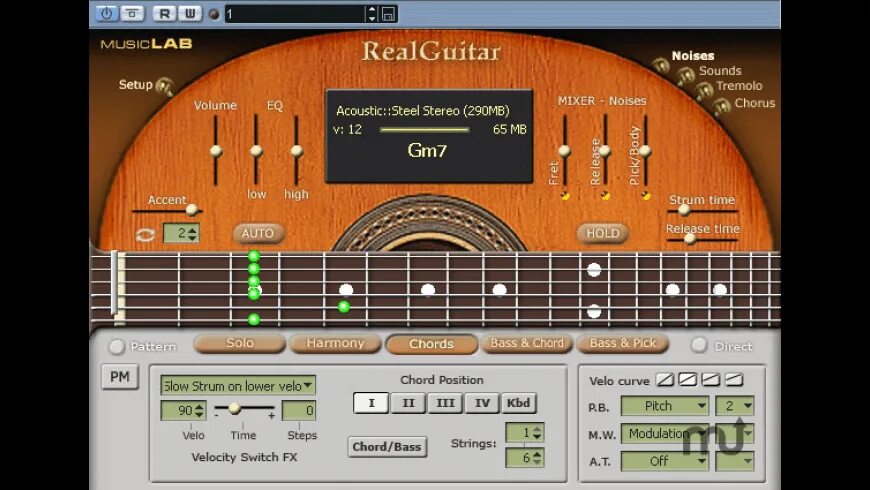Viewport: 870px width, 490px height.
Task: Toggle the HOLD button
Action: click(x=603, y=234)
